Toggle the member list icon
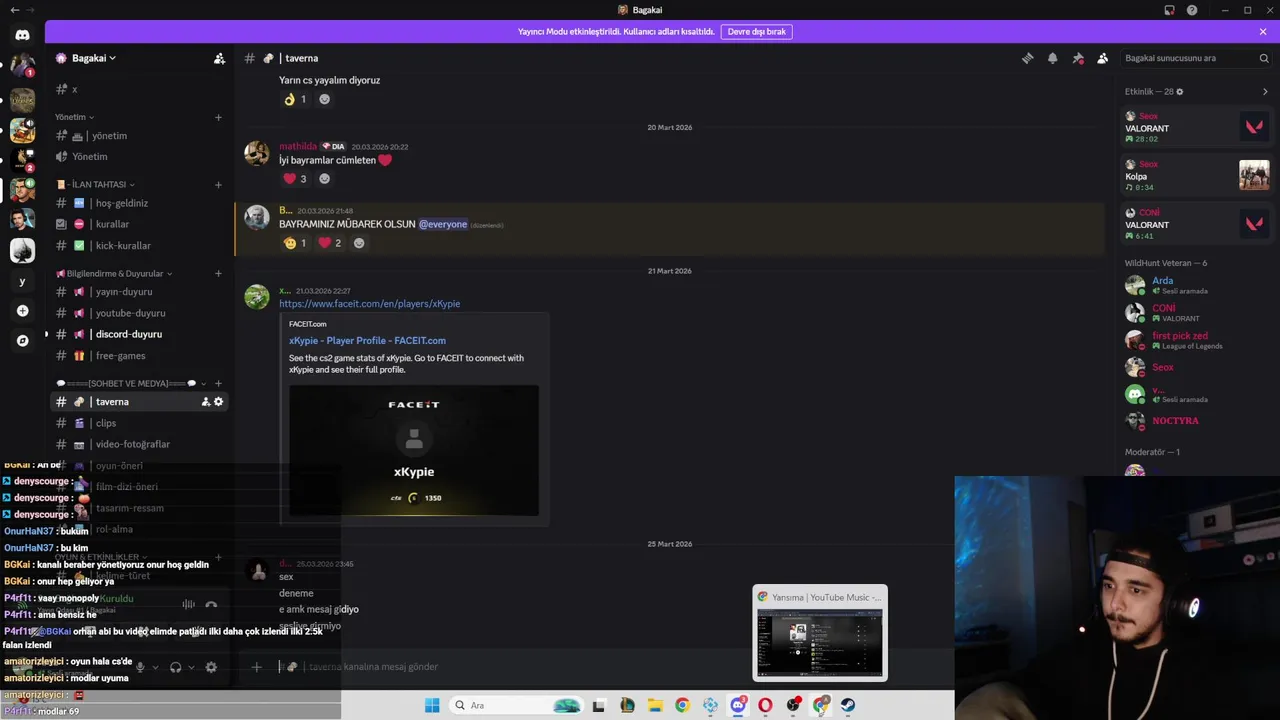1280x720 pixels. [x=1102, y=58]
